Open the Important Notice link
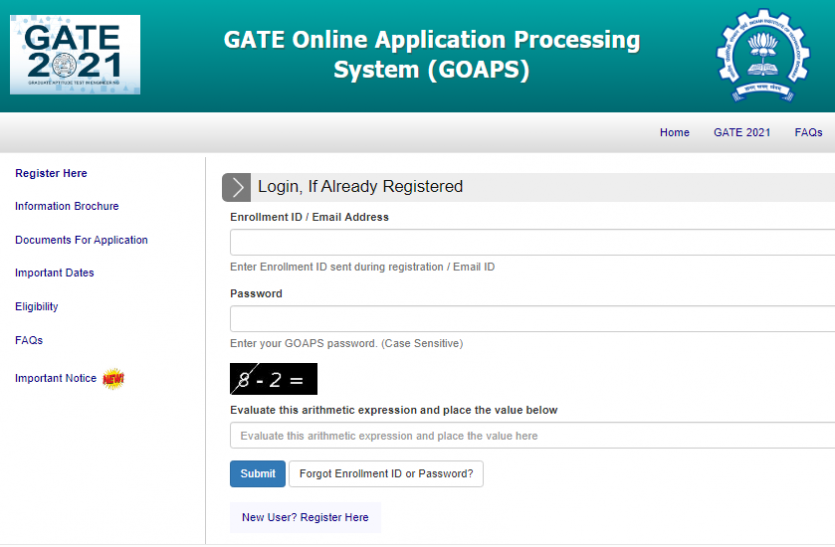Image resolution: width=835 pixels, height=547 pixels. (x=56, y=378)
